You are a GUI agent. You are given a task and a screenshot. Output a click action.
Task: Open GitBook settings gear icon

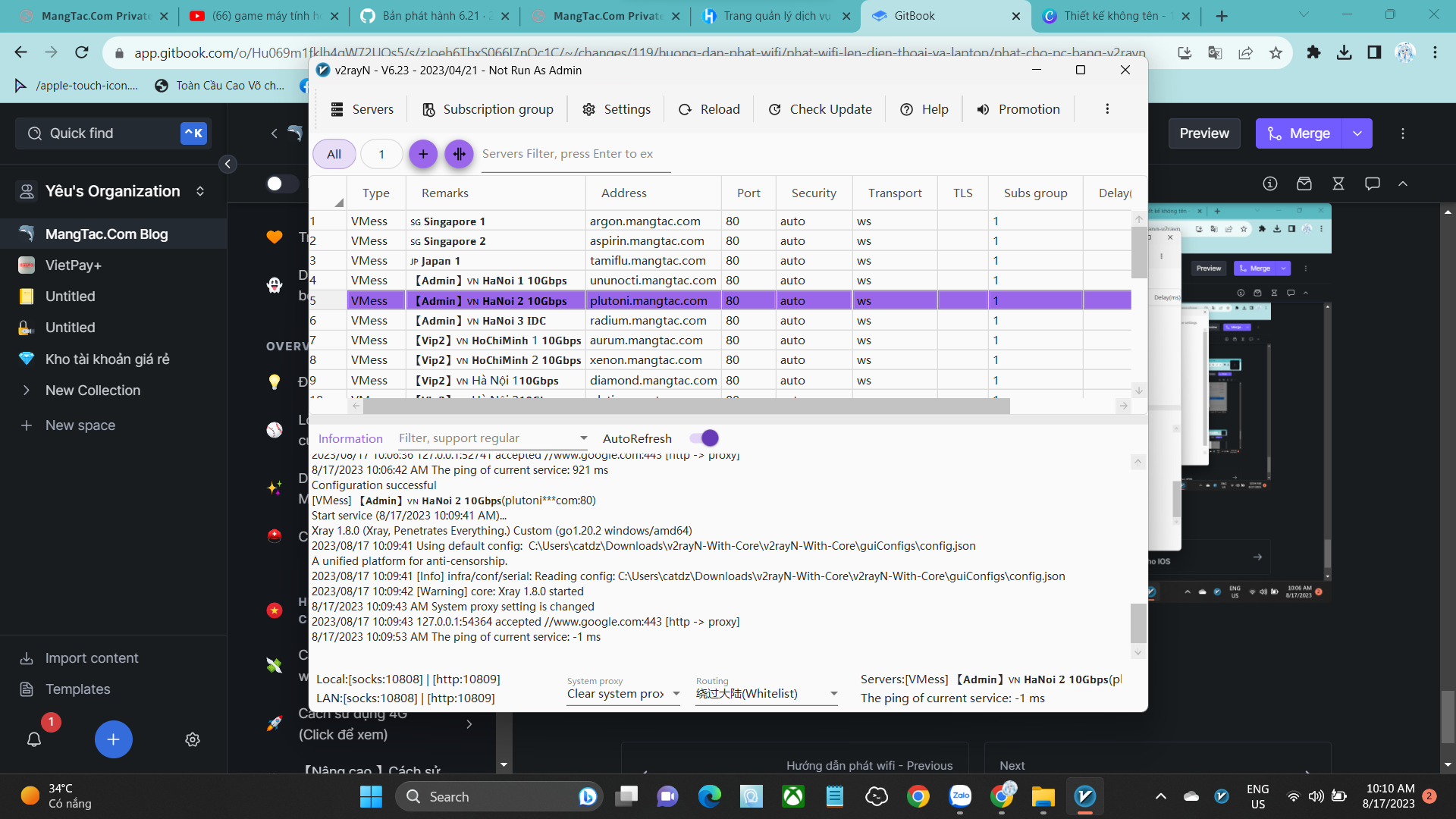point(193,739)
